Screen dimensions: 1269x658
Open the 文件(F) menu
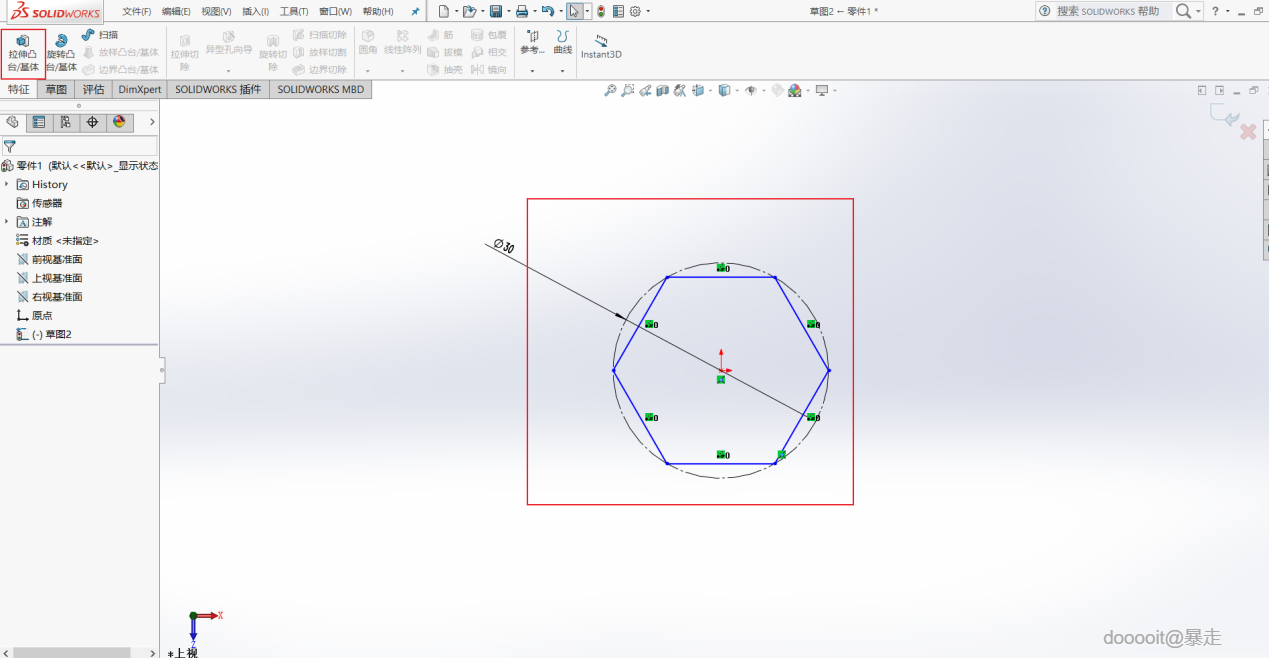pyautogui.click(x=137, y=11)
